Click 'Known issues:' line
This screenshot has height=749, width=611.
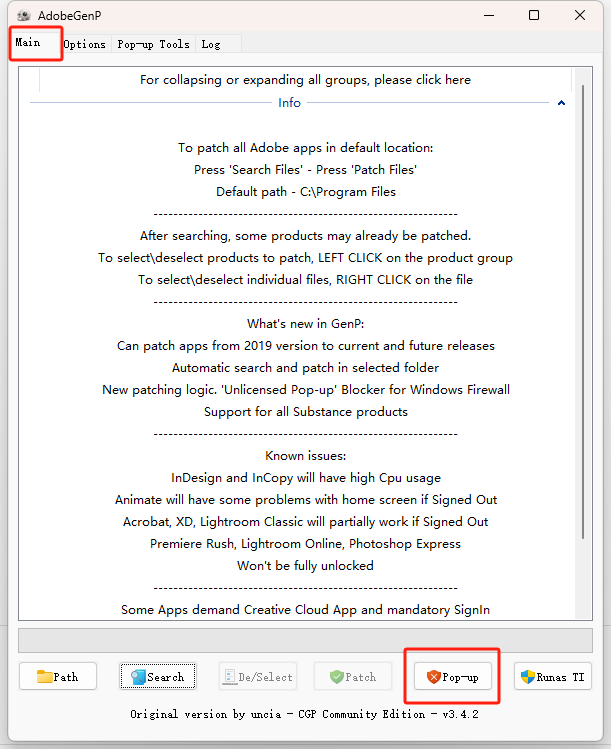coord(306,455)
